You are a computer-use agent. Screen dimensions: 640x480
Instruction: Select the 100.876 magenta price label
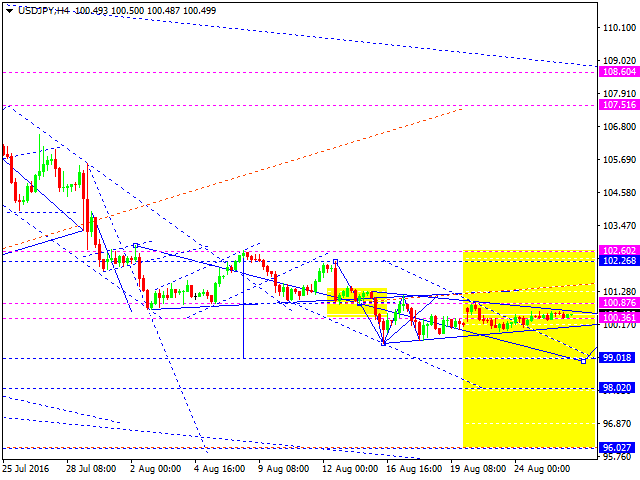(619, 303)
